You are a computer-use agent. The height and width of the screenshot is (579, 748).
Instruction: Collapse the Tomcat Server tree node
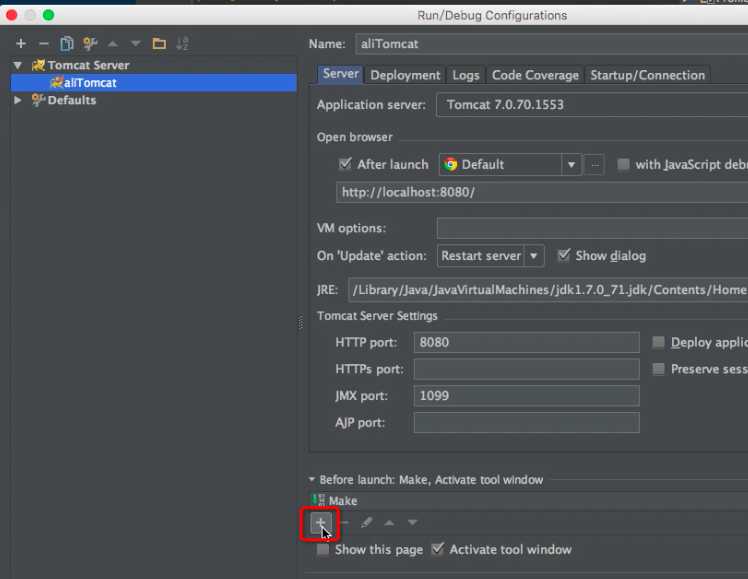pos(18,65)
